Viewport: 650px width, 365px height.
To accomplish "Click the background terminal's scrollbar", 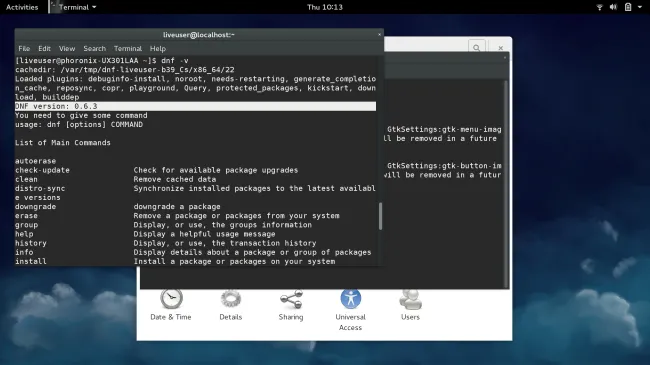I will pyautogui.click(x=506, y=184).
